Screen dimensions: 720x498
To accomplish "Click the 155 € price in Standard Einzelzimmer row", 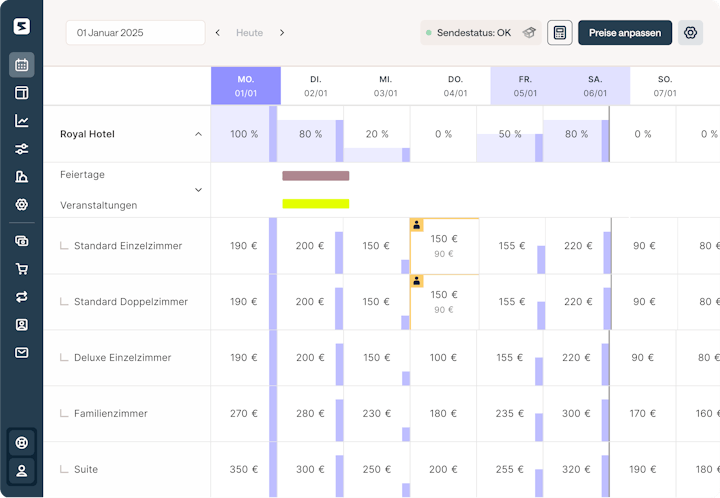I will click(x=512, y=246).
